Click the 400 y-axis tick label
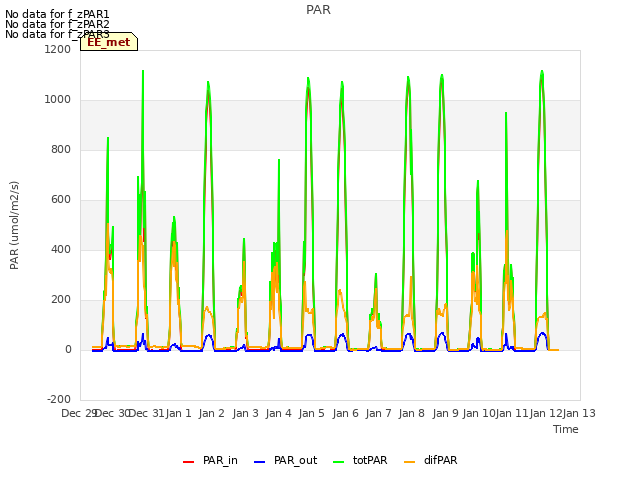Image resolution: width=640 pixels, height=480 pixels. (61, 250)
